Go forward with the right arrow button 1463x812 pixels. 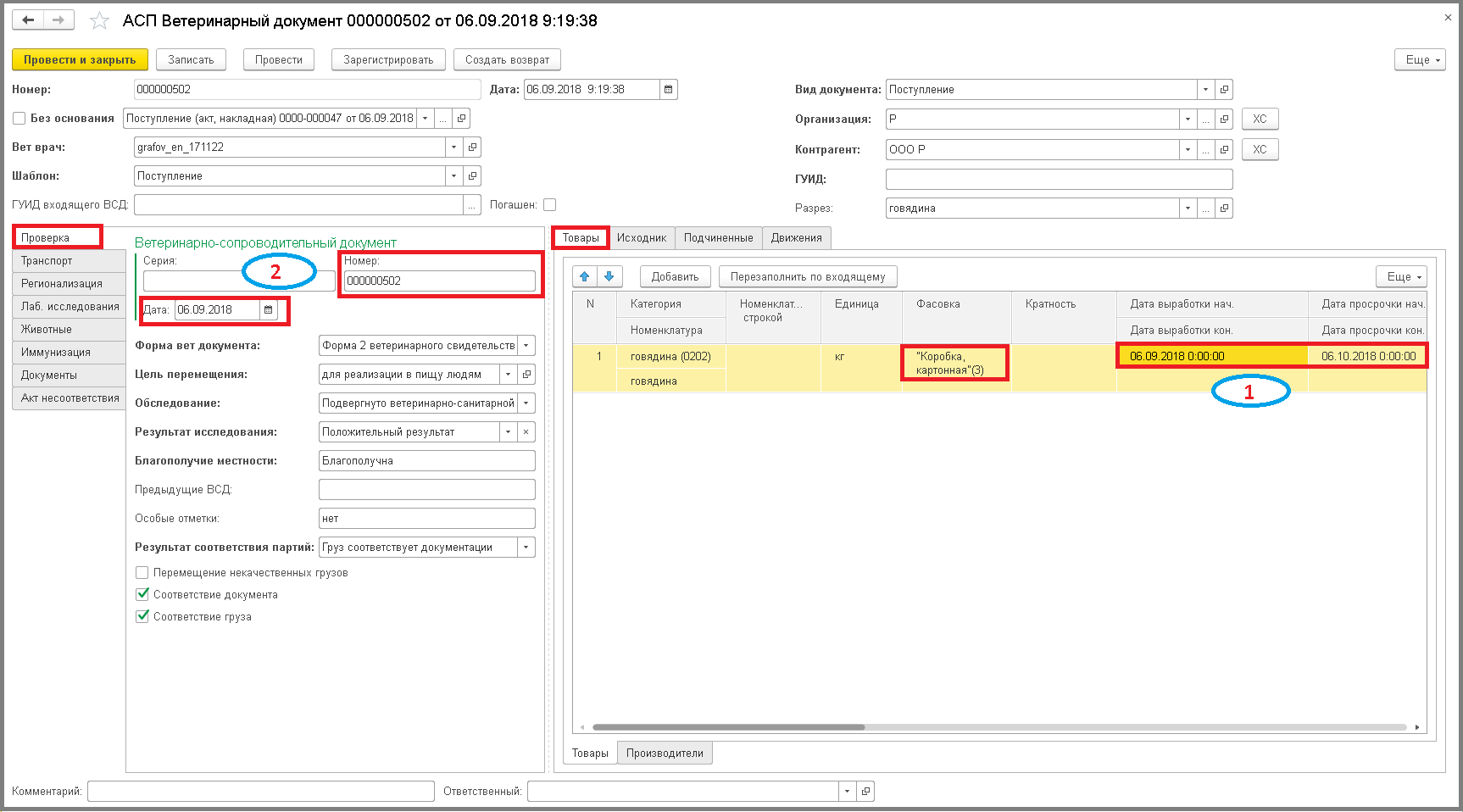coord(58,19)
